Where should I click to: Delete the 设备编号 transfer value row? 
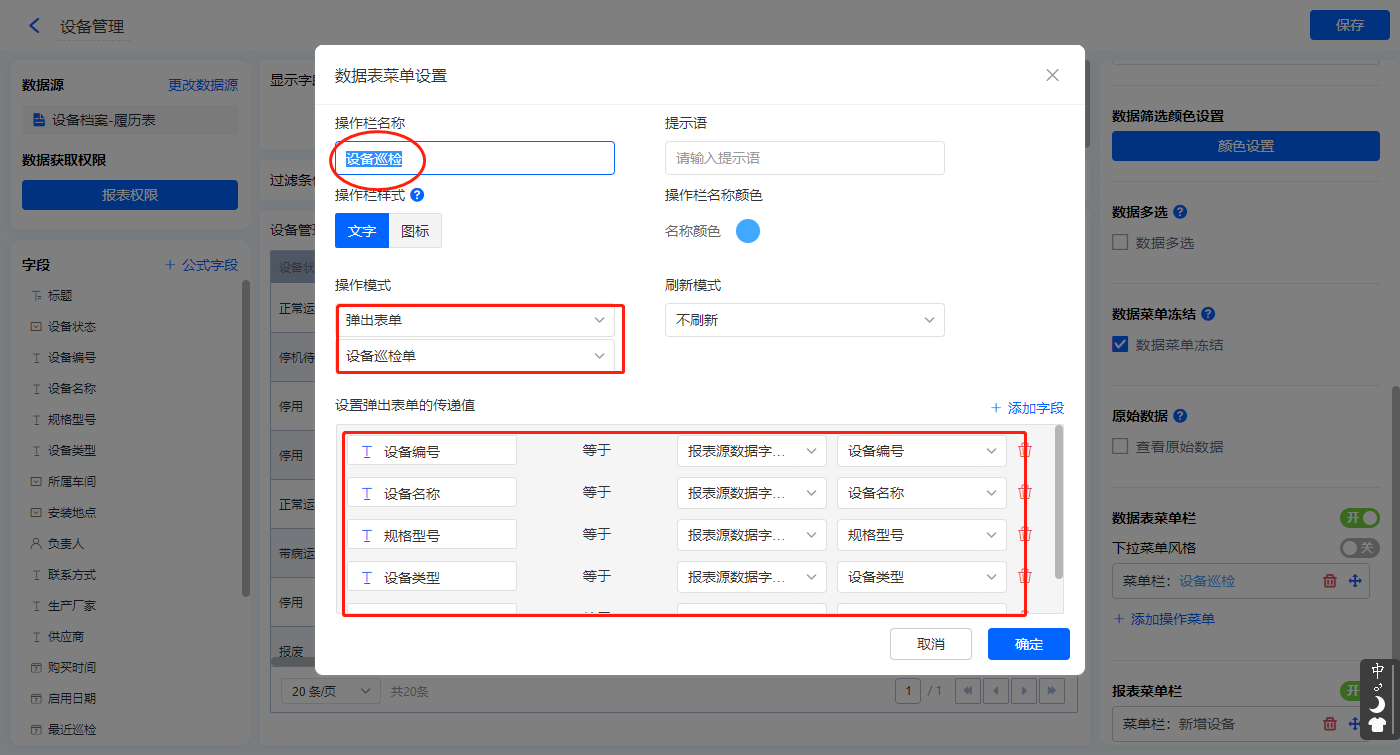tap(1024, 451)
